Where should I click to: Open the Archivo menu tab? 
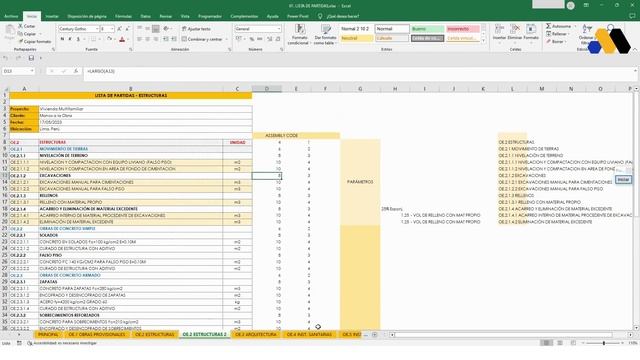tap(11, 16)
